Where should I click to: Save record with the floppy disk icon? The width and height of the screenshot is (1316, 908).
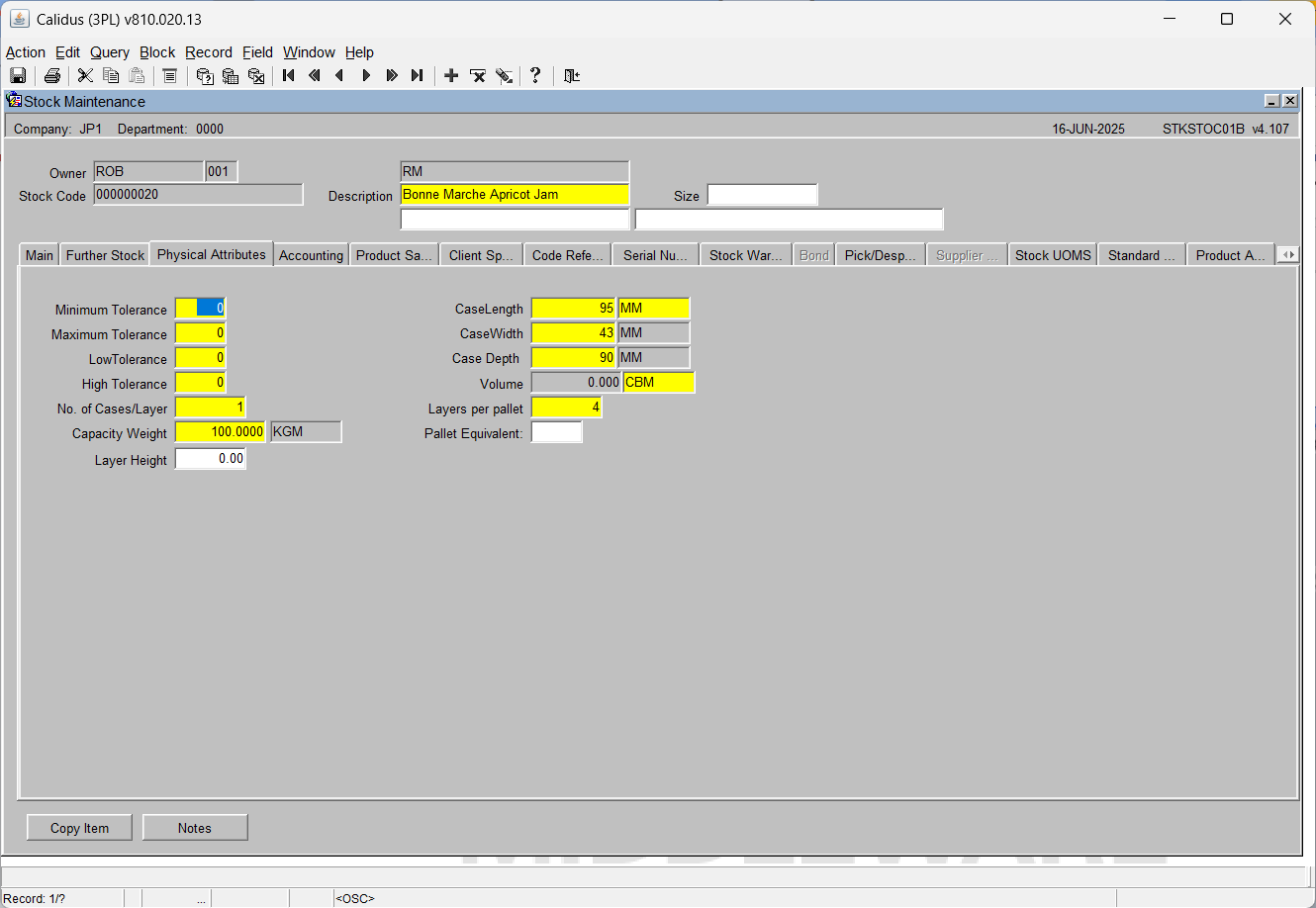18,76
